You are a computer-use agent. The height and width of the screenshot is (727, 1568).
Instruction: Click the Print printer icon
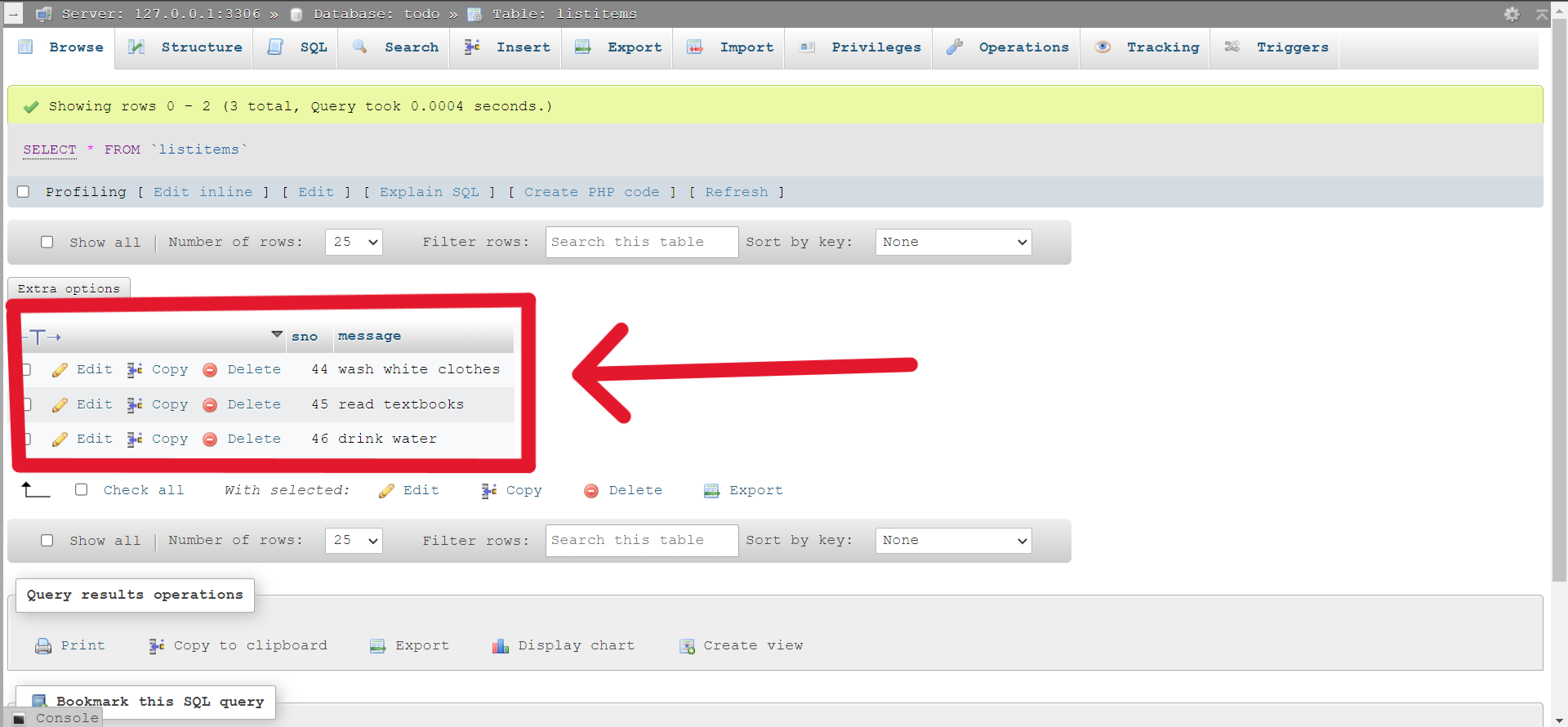click(43, 646)
